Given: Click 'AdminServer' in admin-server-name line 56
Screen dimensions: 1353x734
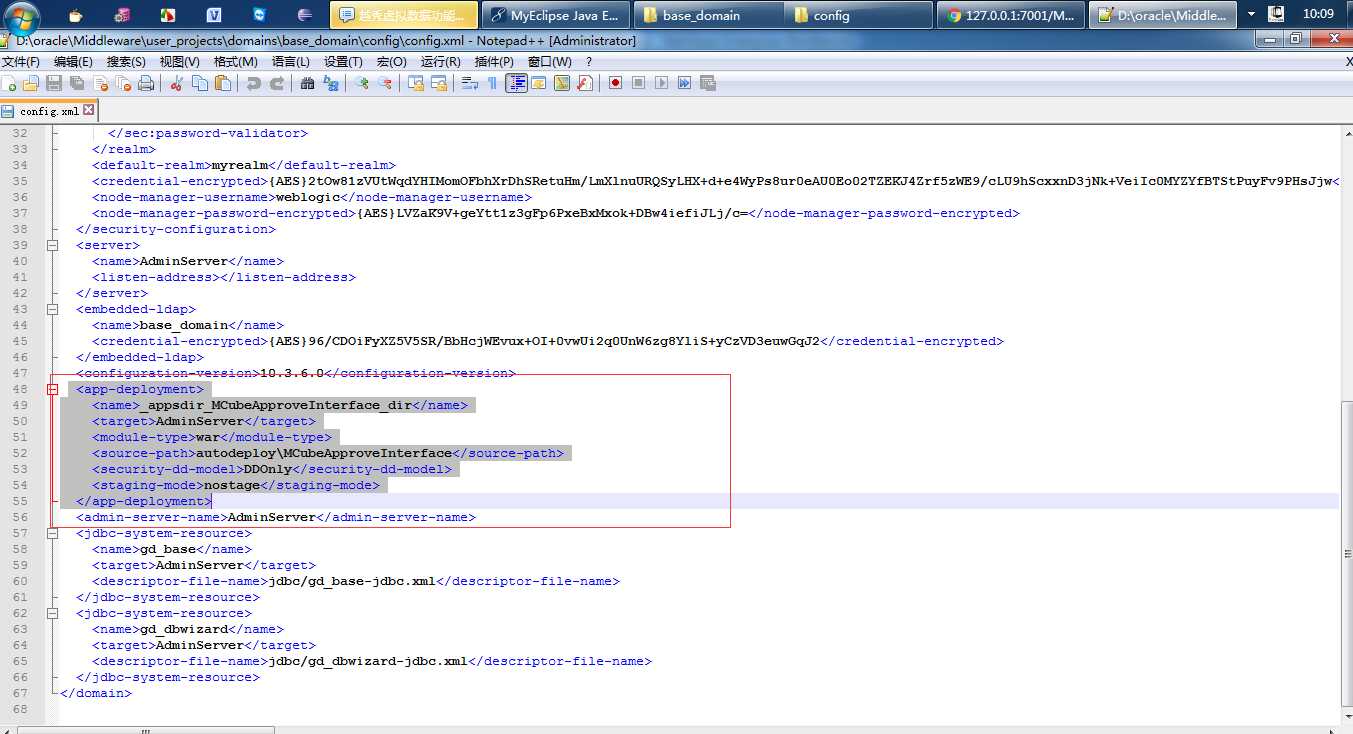Looking at the screenshot, I should coord(272,517).
